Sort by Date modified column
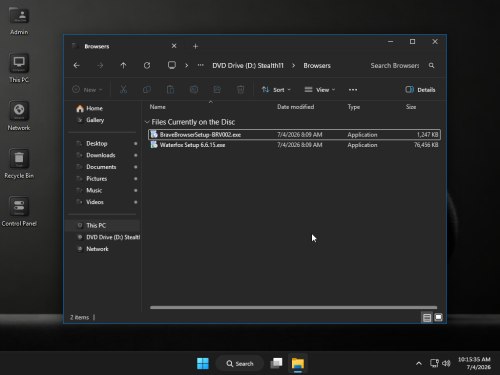Viewport: 500px width, 375px height. (x=296, y=107)
